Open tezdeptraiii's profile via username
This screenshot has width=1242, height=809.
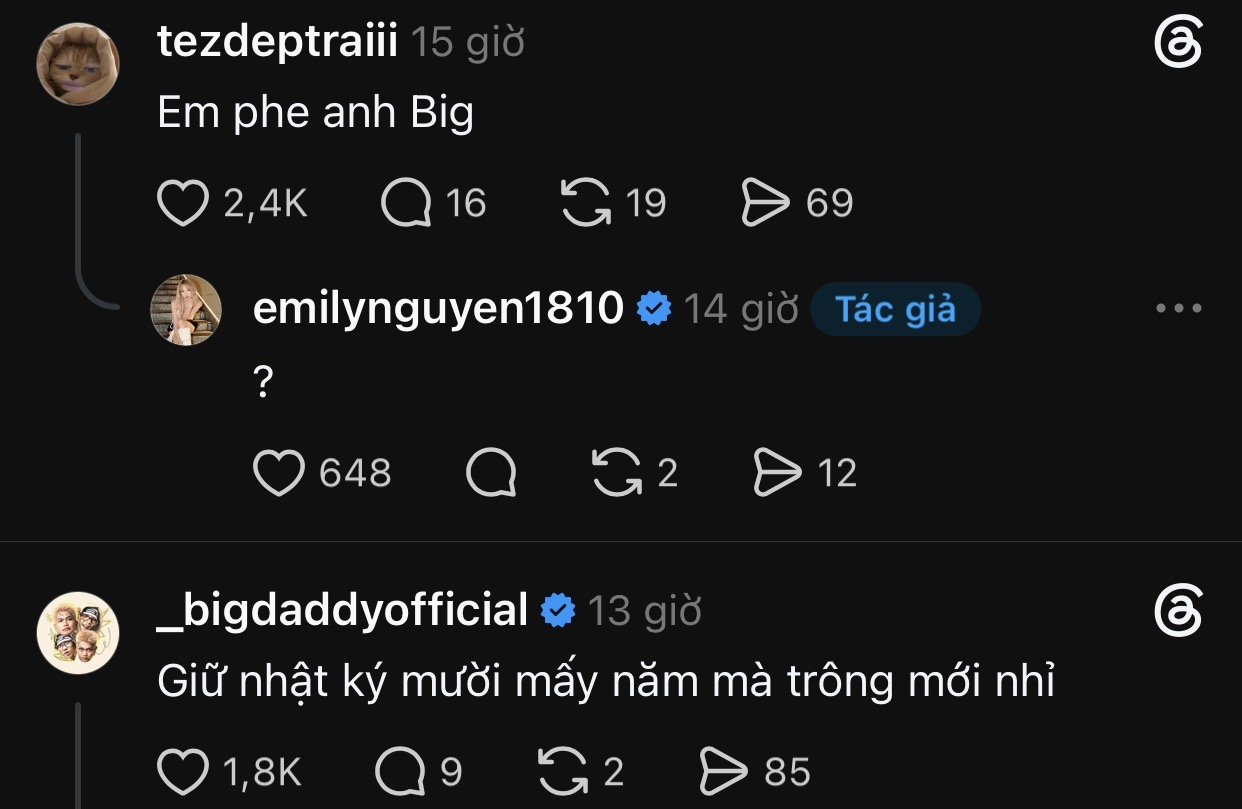(278, 42)
